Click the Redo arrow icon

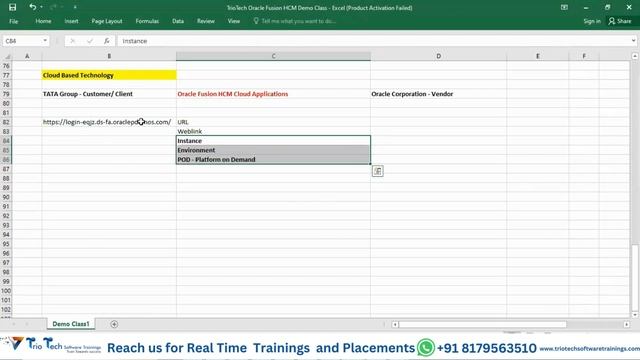(53, 7)
